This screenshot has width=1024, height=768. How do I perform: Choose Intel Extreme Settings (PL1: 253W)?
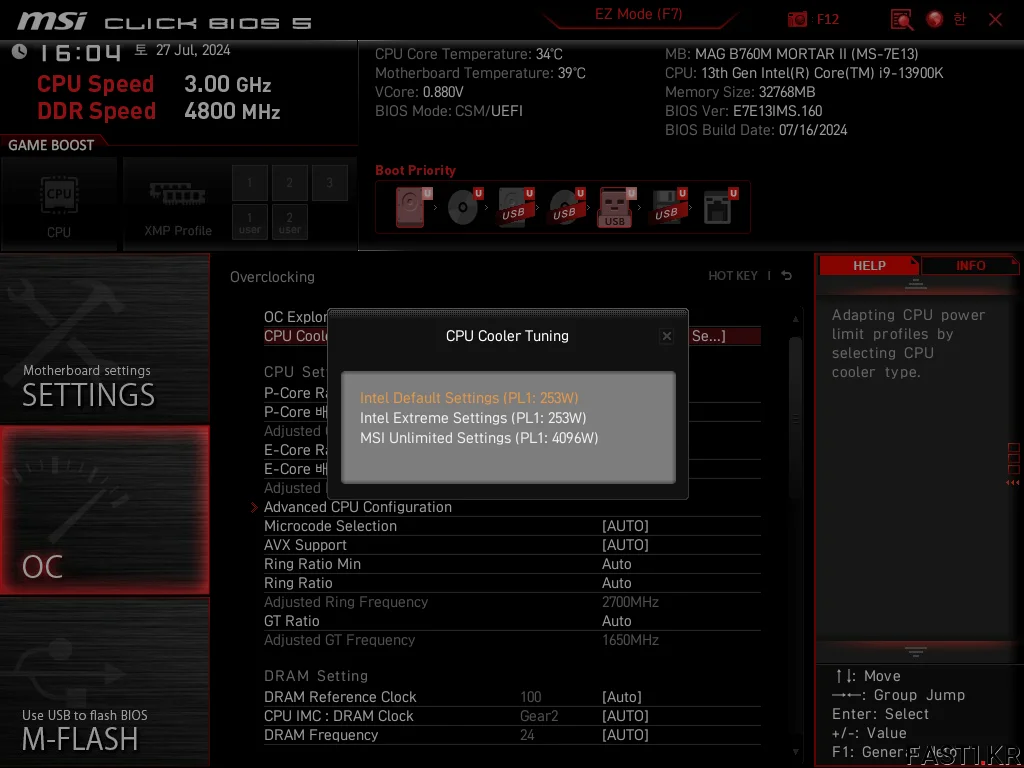(x=473, y=418)
